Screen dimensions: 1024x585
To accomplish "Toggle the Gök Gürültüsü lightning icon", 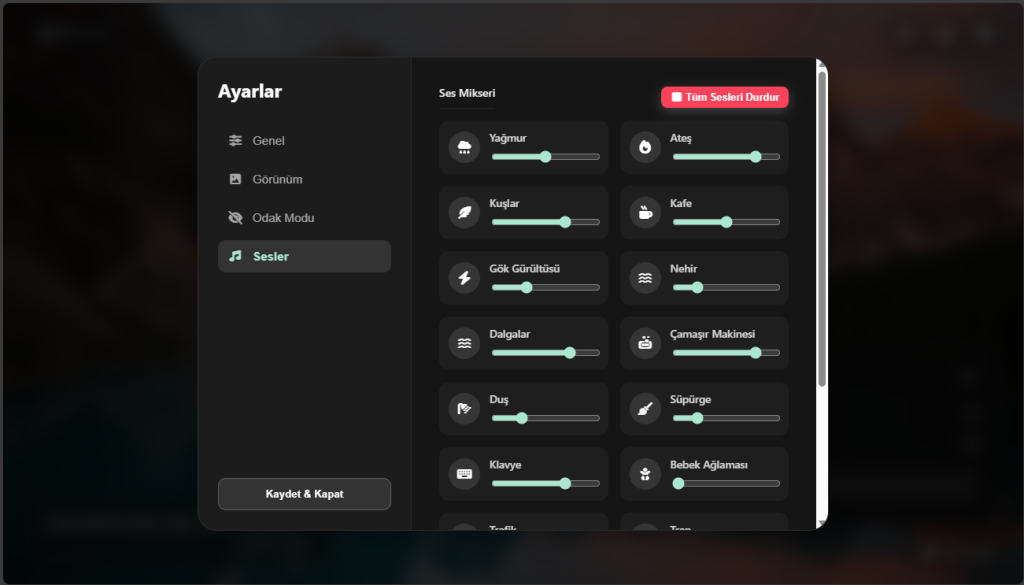I will coord(464,278).
